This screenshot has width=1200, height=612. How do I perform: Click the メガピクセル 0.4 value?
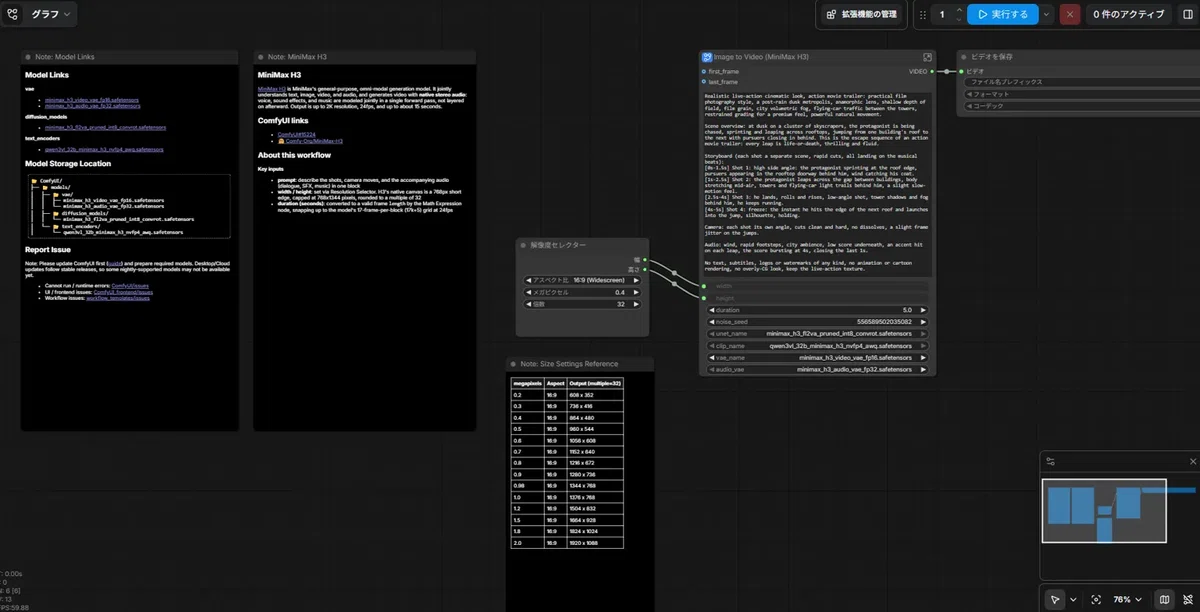pos(620,292)
